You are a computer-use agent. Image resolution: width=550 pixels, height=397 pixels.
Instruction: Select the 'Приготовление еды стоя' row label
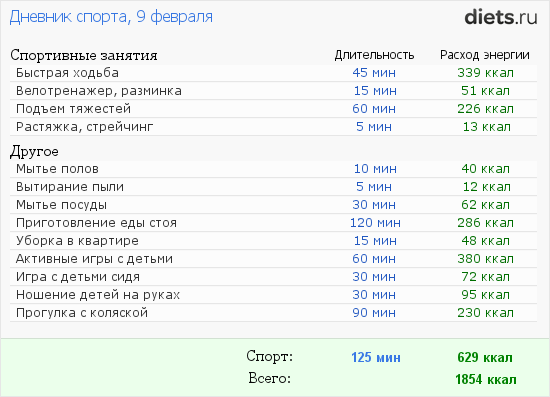coord(96,223)
